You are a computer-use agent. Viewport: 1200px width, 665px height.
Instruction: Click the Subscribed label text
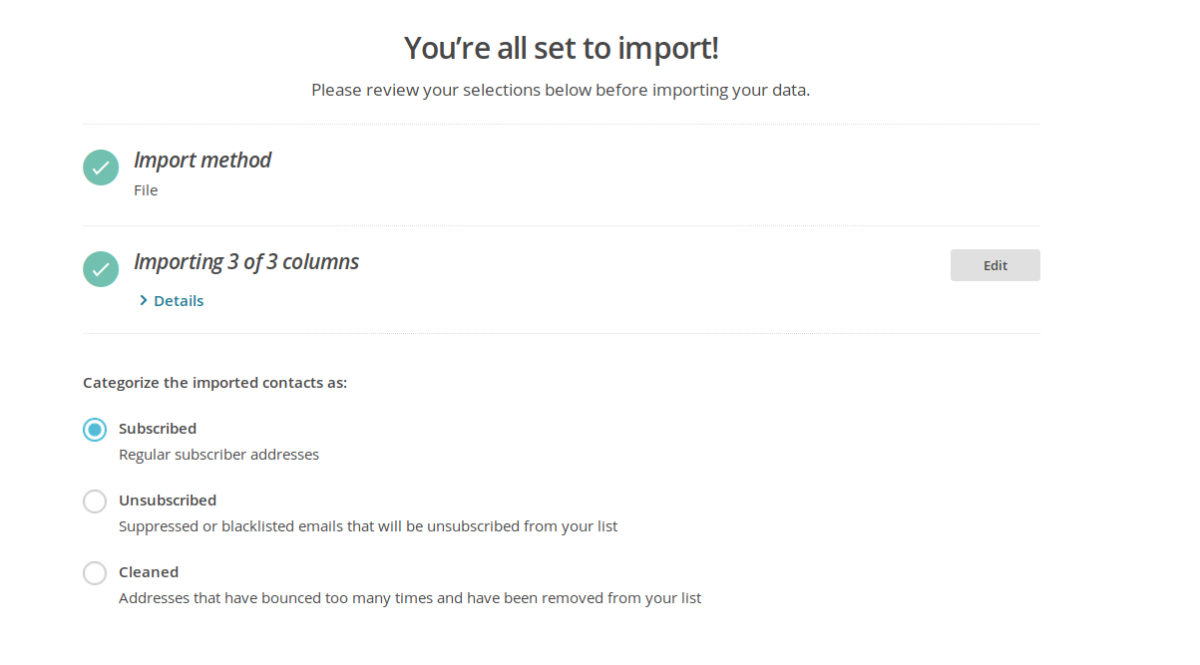[157, 428]
